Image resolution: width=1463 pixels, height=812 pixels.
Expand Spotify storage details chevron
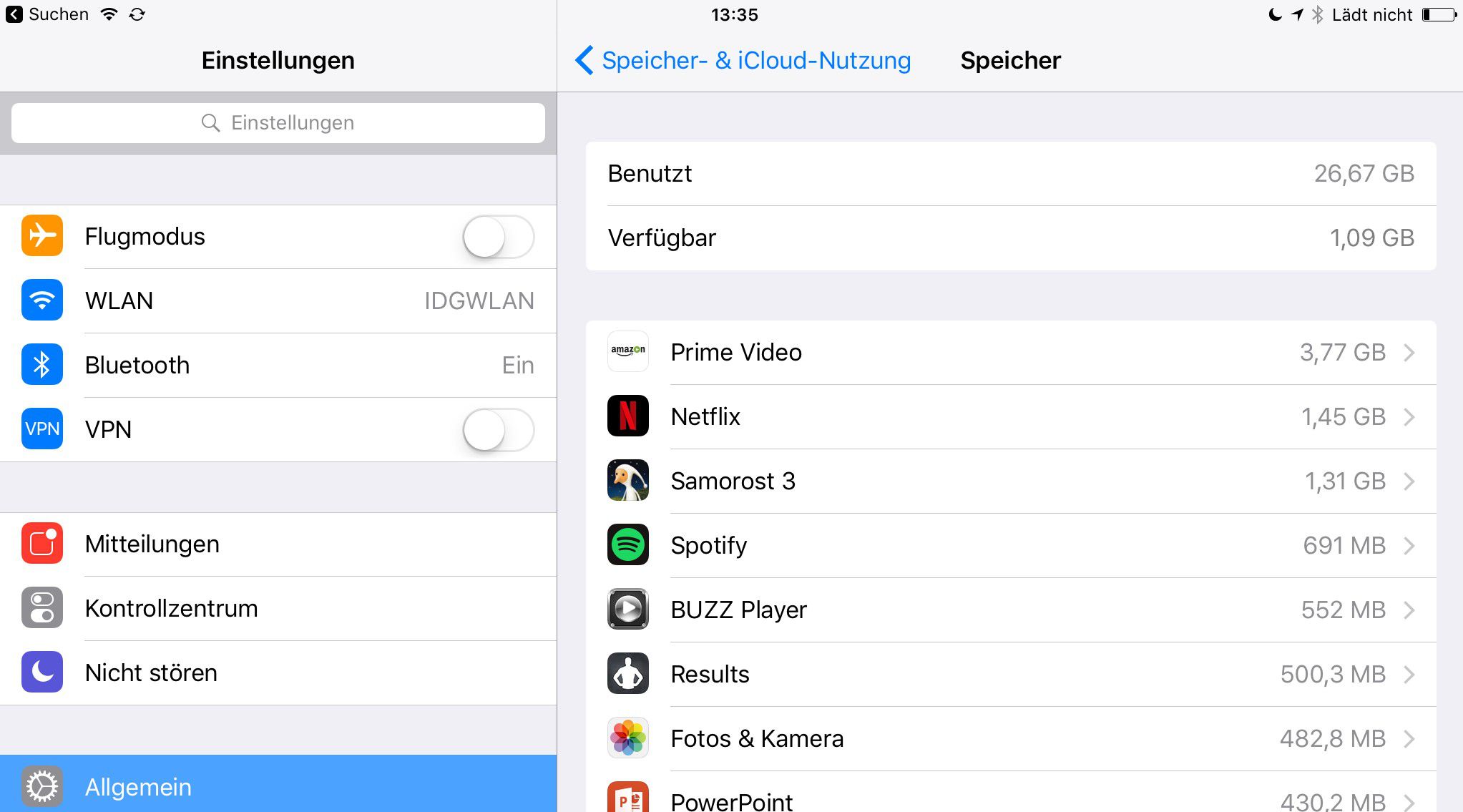point(1409,545)
